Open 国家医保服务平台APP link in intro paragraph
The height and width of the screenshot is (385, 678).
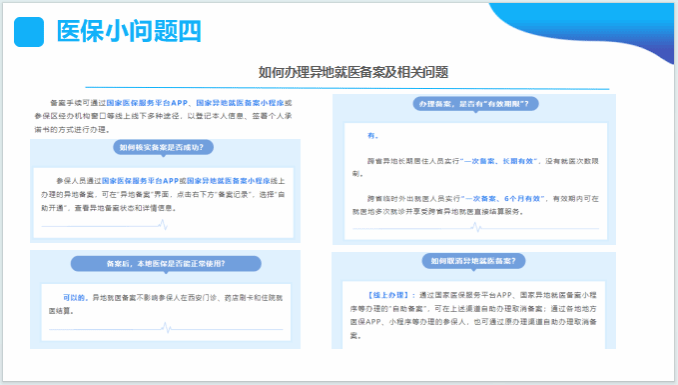(147, 103)
